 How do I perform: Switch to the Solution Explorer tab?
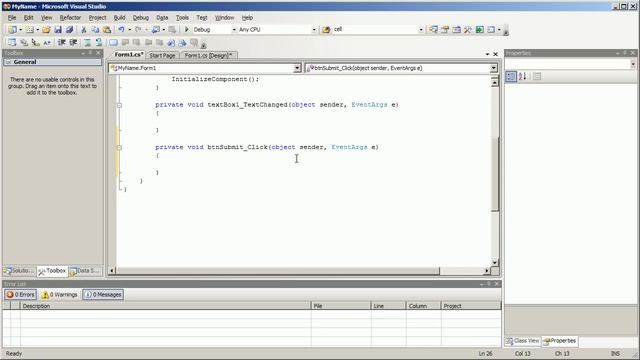click(19, 271)
